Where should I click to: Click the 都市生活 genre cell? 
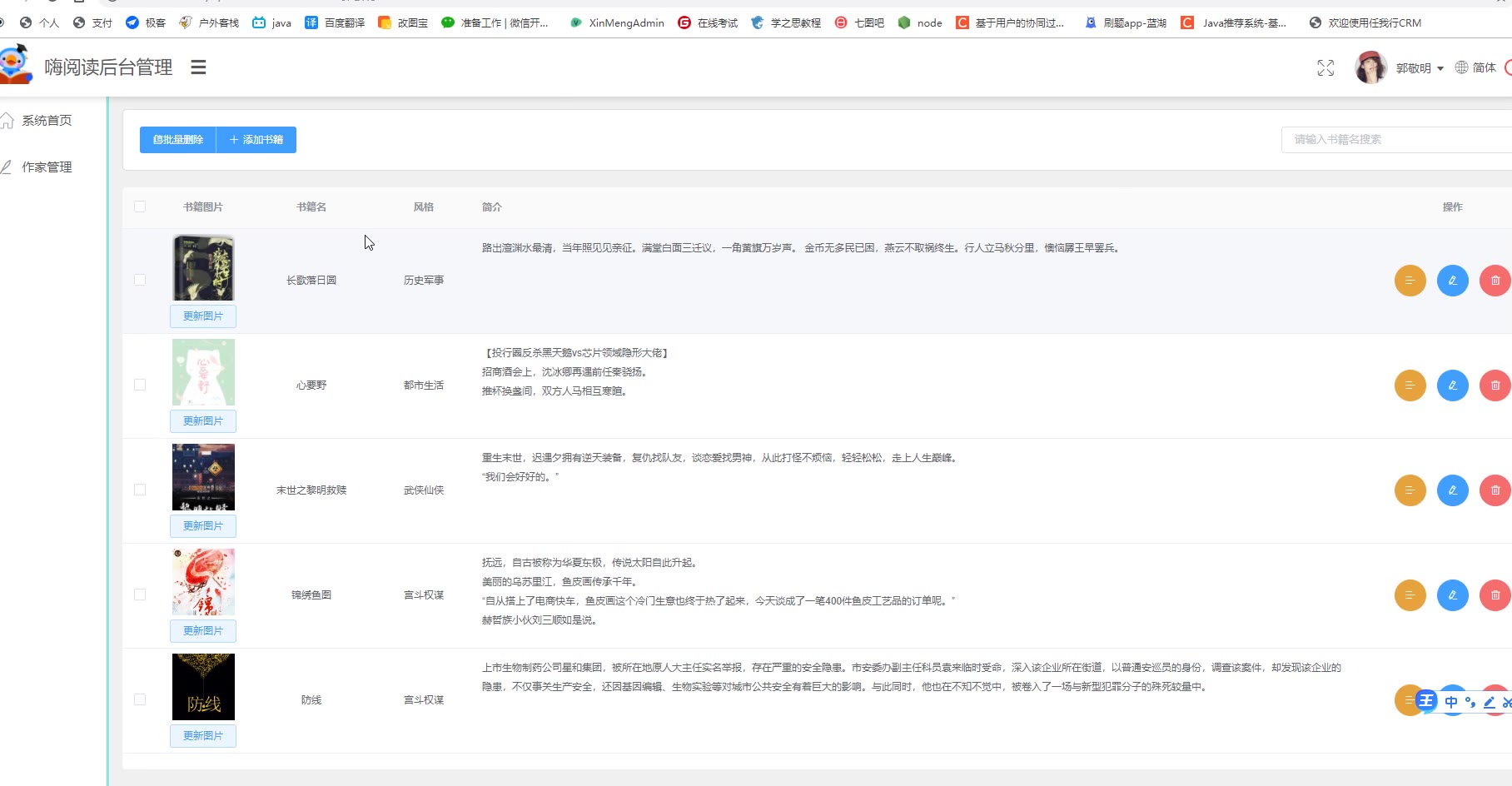[x=424, y=386]
